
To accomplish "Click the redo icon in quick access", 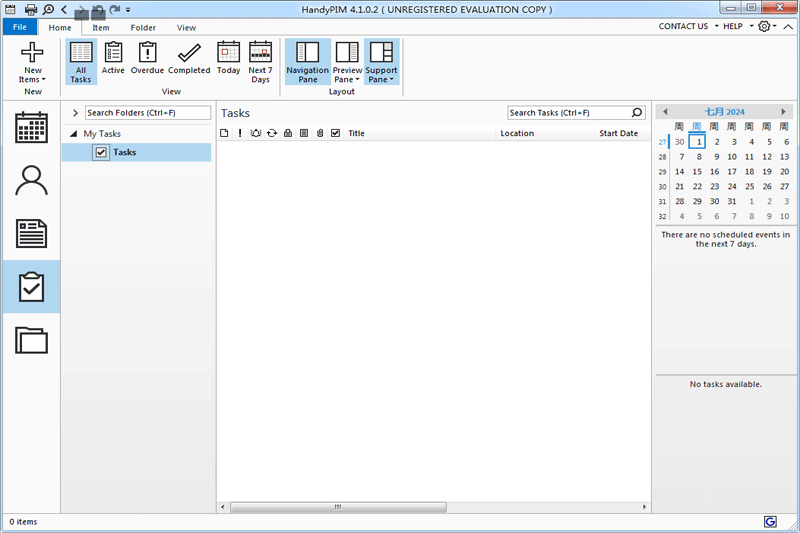I will tap(115, 9).
